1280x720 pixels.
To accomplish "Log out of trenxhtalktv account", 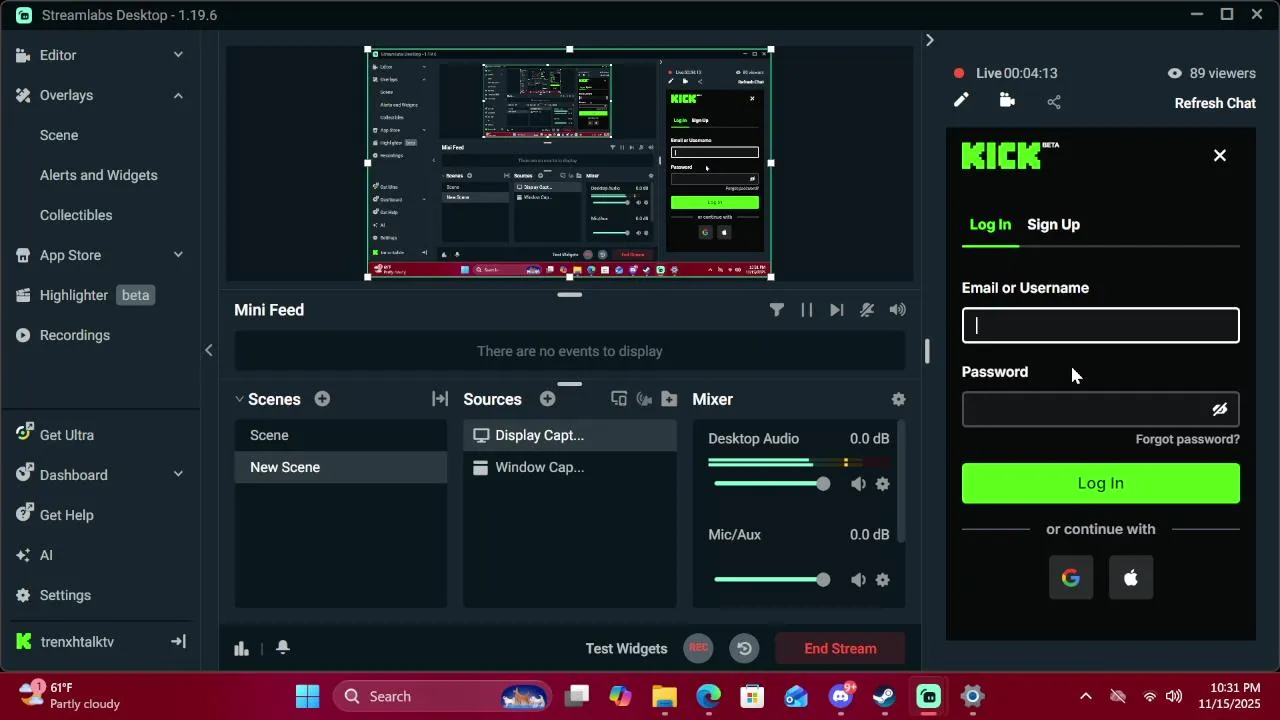I will (178, 642).
